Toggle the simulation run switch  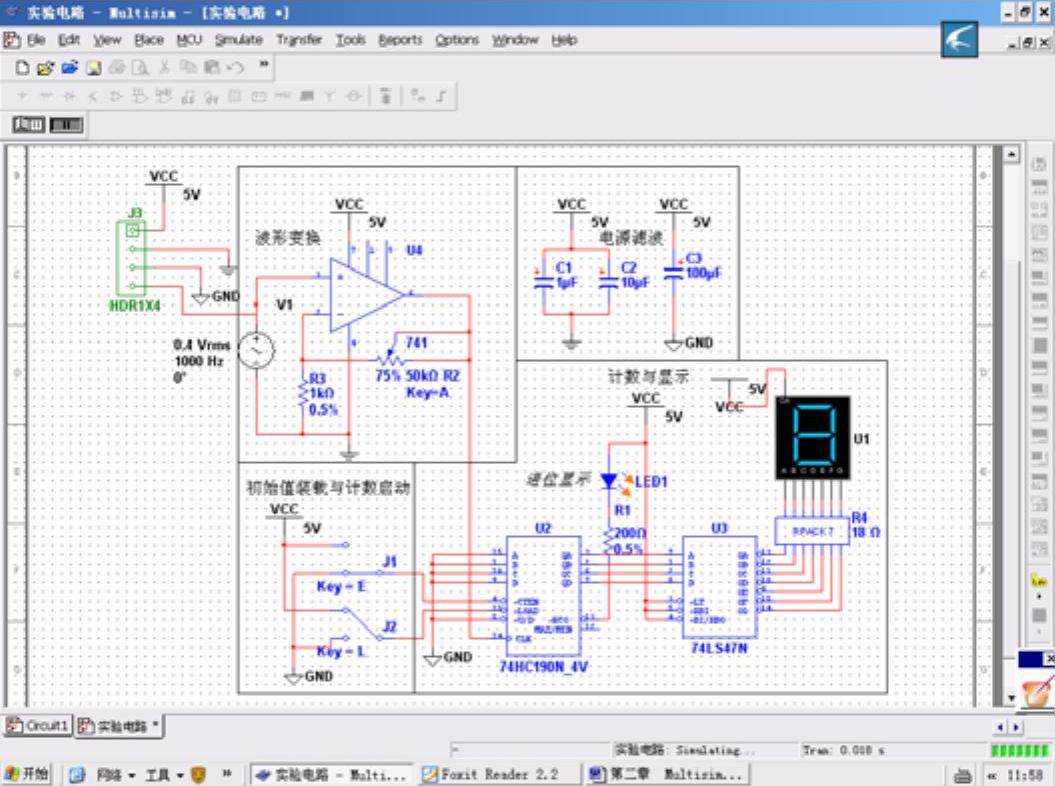(x=28, y=124)
